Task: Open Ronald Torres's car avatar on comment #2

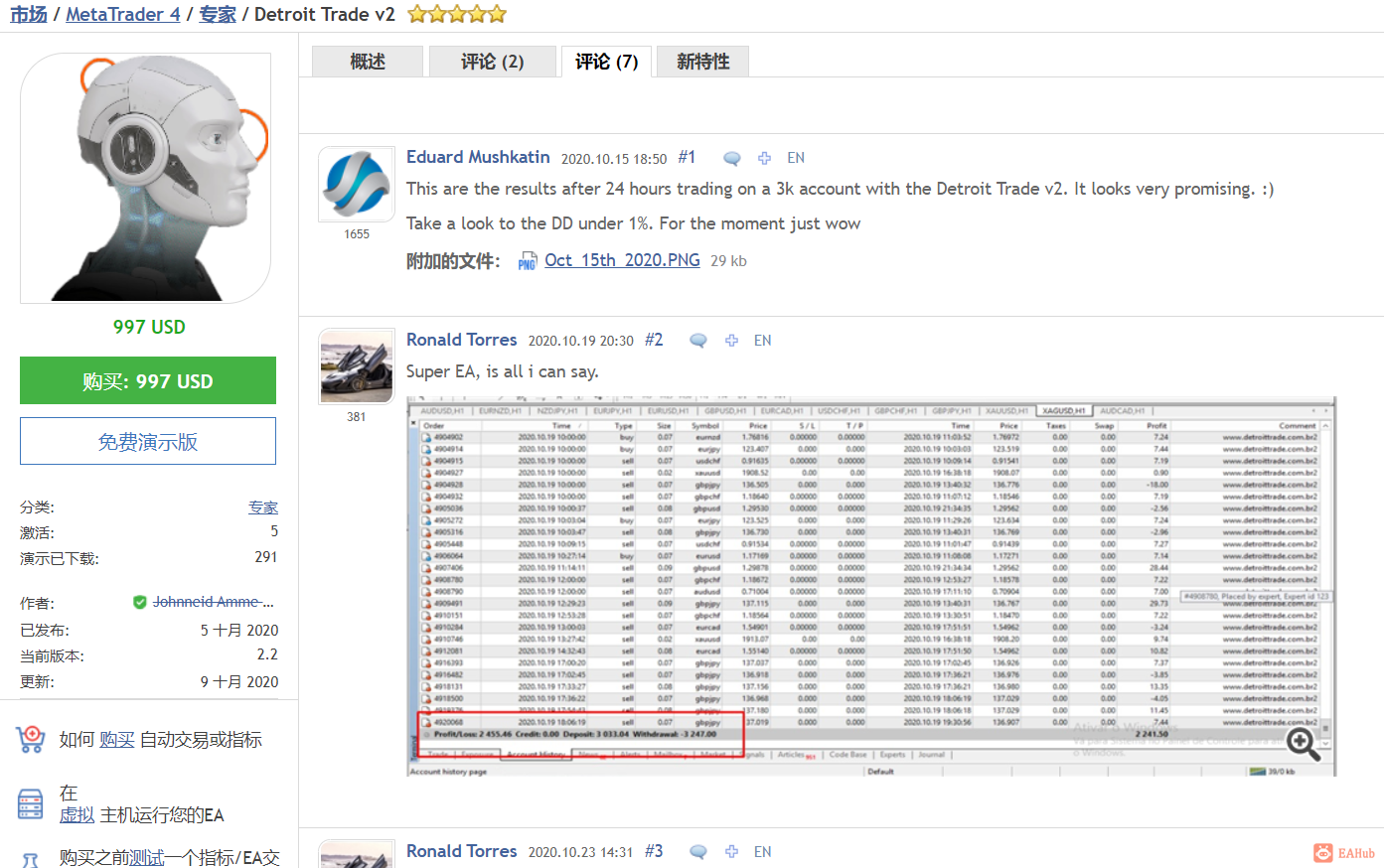Action: [x=357, y=367]
